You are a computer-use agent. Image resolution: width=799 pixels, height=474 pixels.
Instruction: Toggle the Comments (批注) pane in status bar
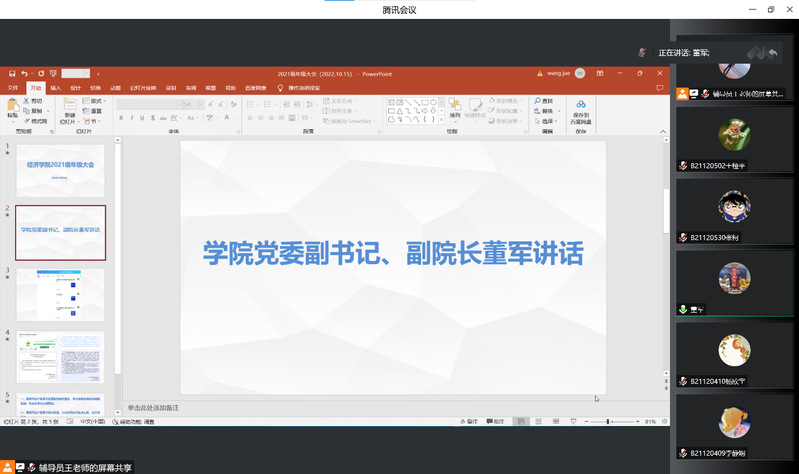coord(497,422)
